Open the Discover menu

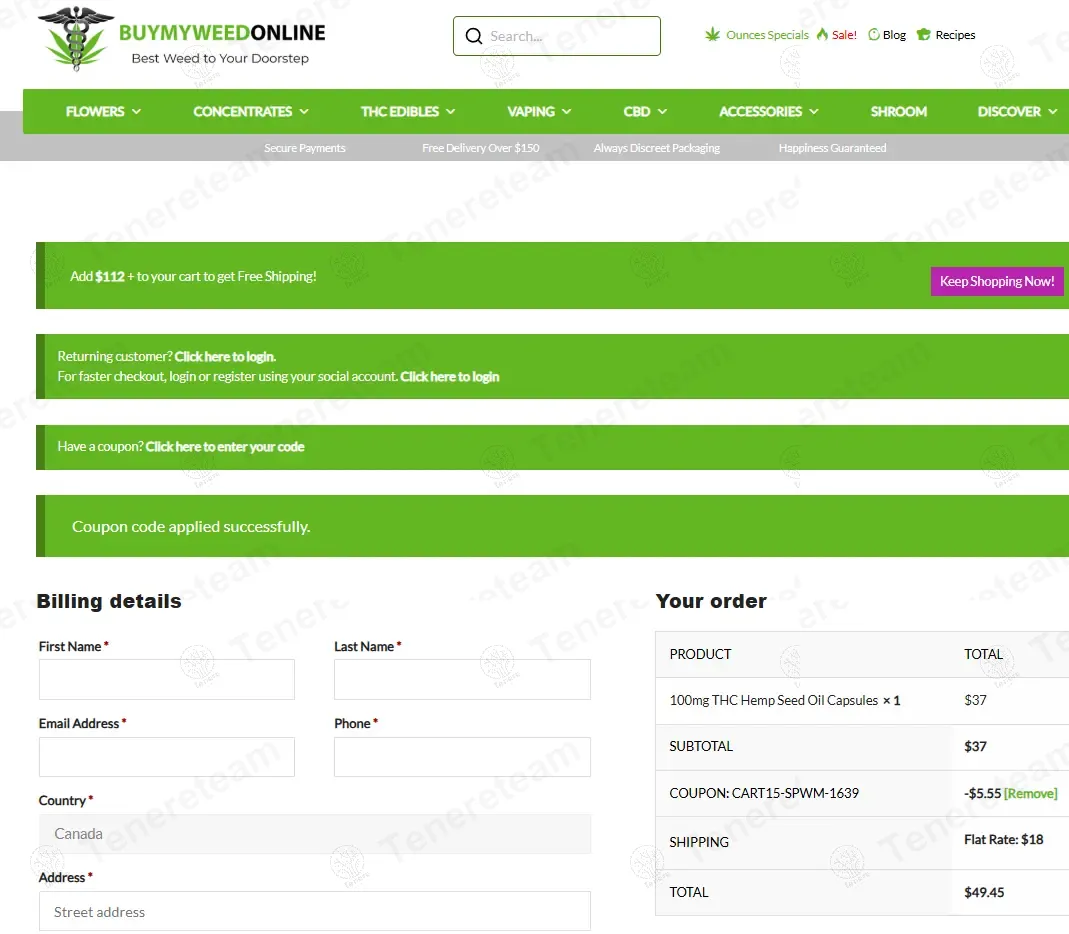coord(1009,111)
